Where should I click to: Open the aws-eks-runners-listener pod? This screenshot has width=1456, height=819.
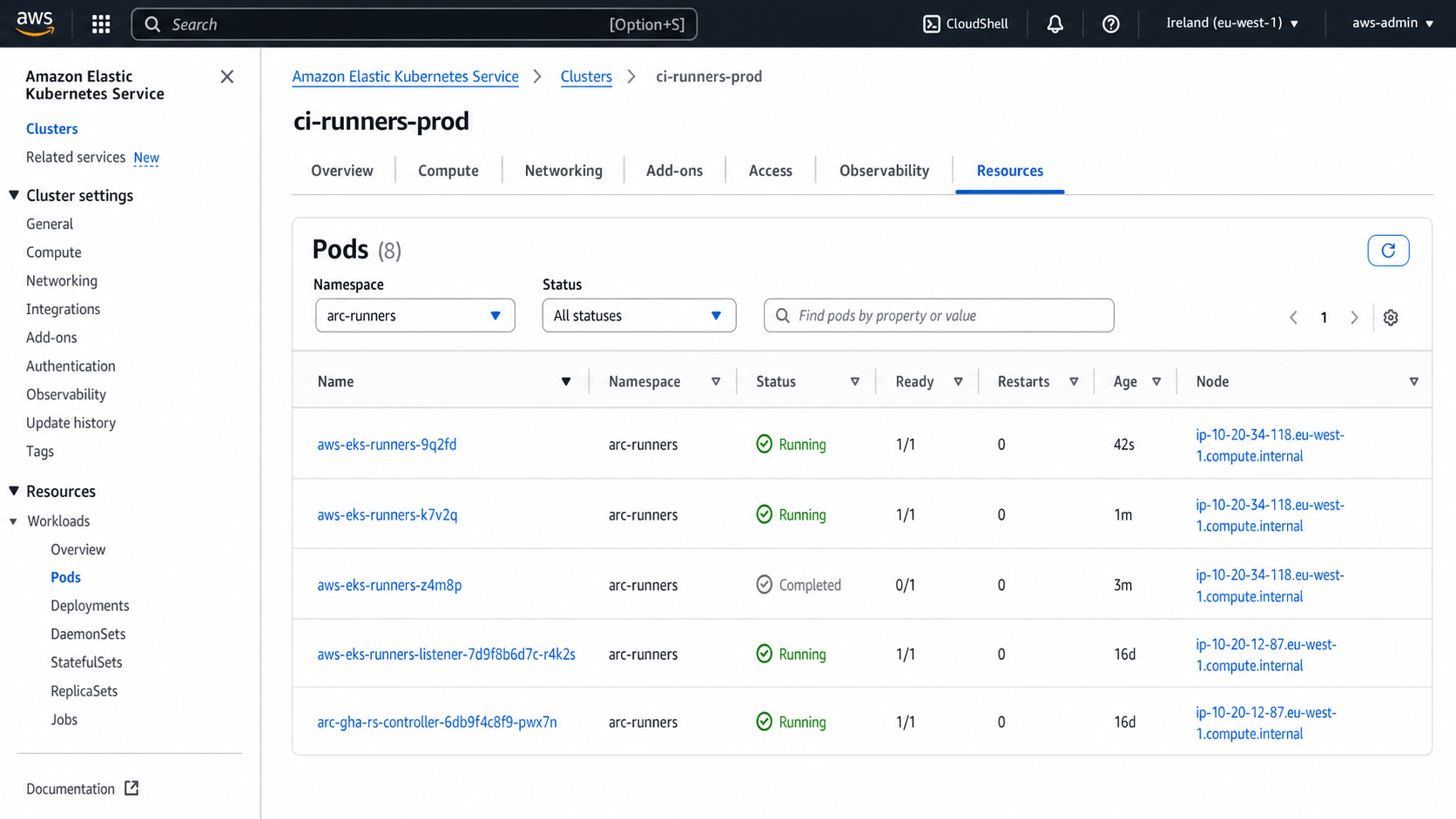446,655
